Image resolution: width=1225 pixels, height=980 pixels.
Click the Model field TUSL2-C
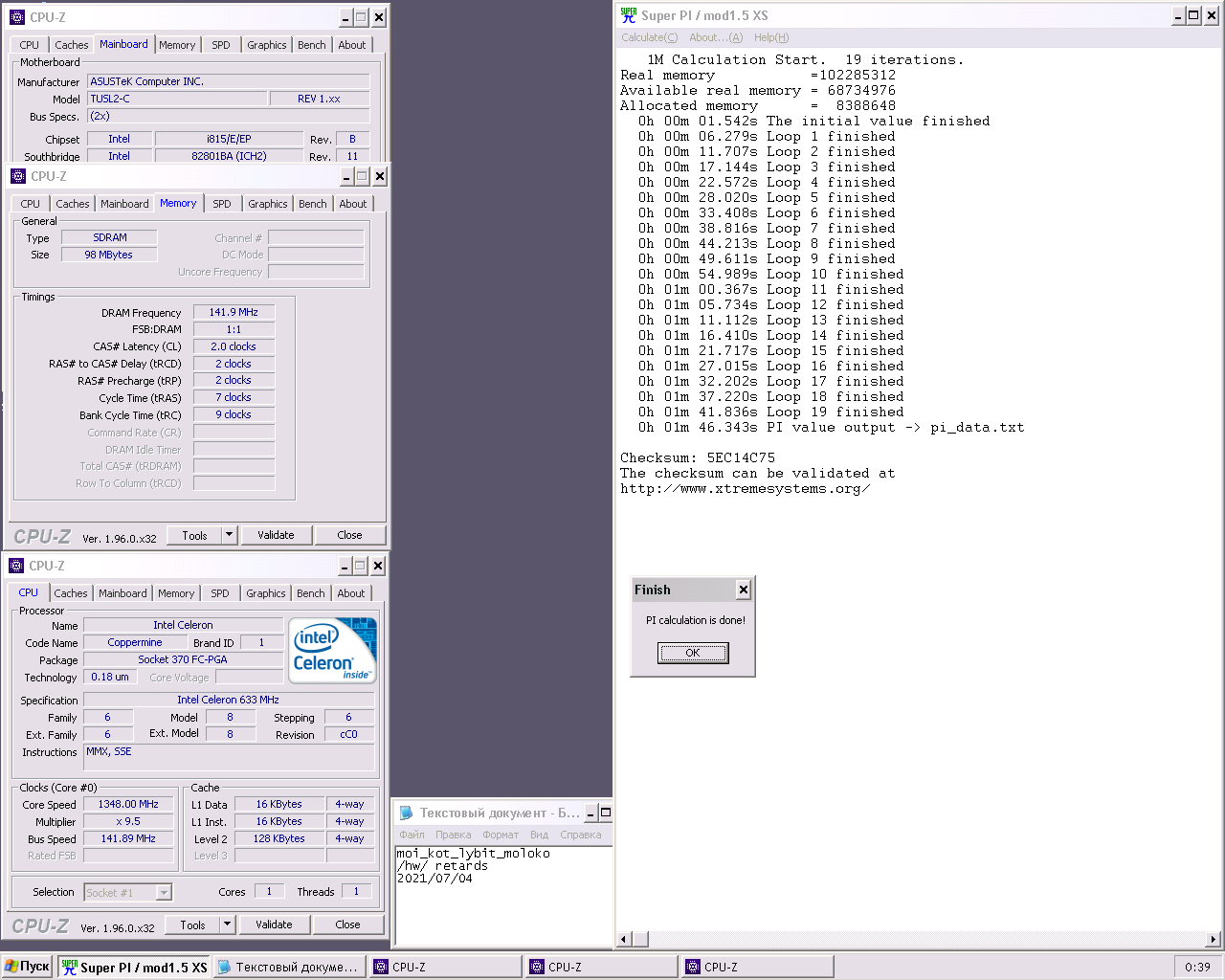[x=177, y=99]
